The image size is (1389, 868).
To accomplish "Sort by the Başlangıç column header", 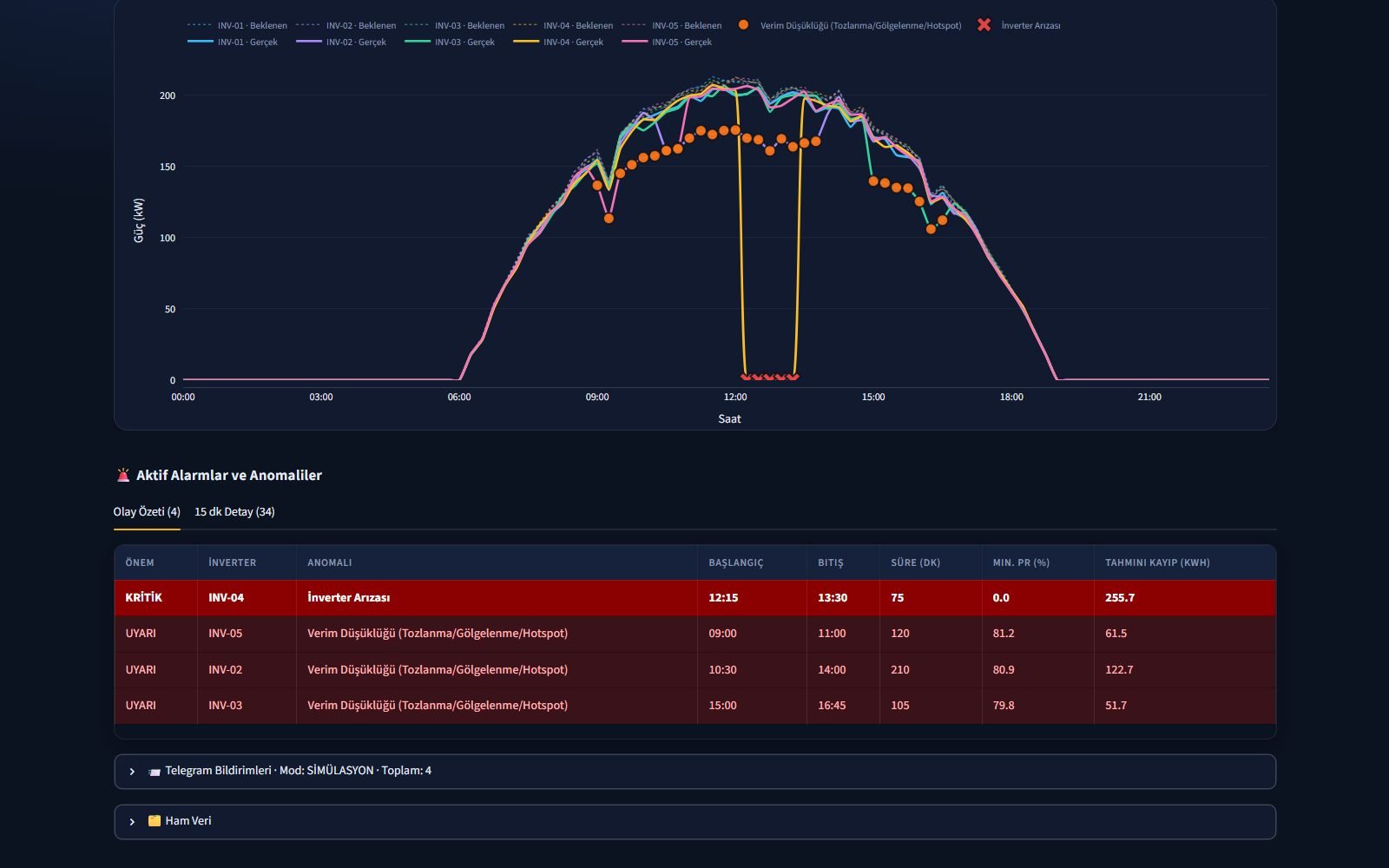I will [x=736, y=562].
